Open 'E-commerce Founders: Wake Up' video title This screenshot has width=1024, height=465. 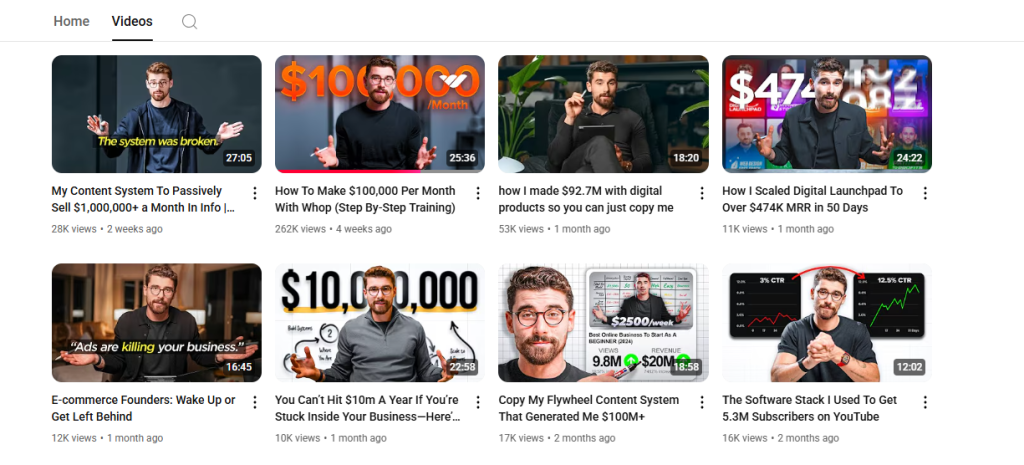point(143,408)
